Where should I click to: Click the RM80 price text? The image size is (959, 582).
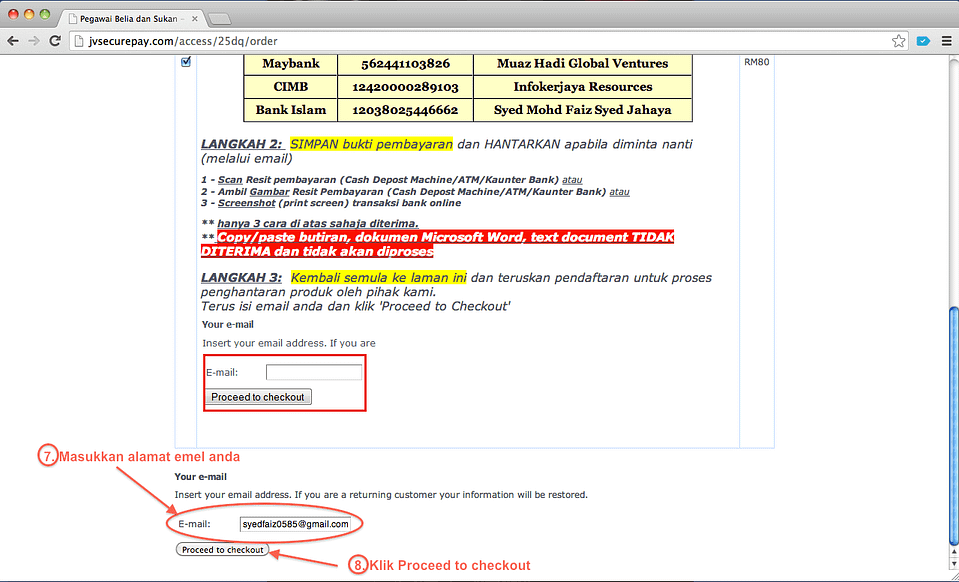coord(757,62)
